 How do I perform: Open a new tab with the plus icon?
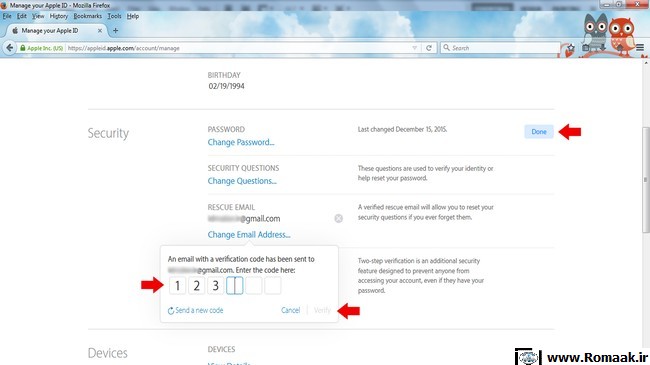click(115, 30)
